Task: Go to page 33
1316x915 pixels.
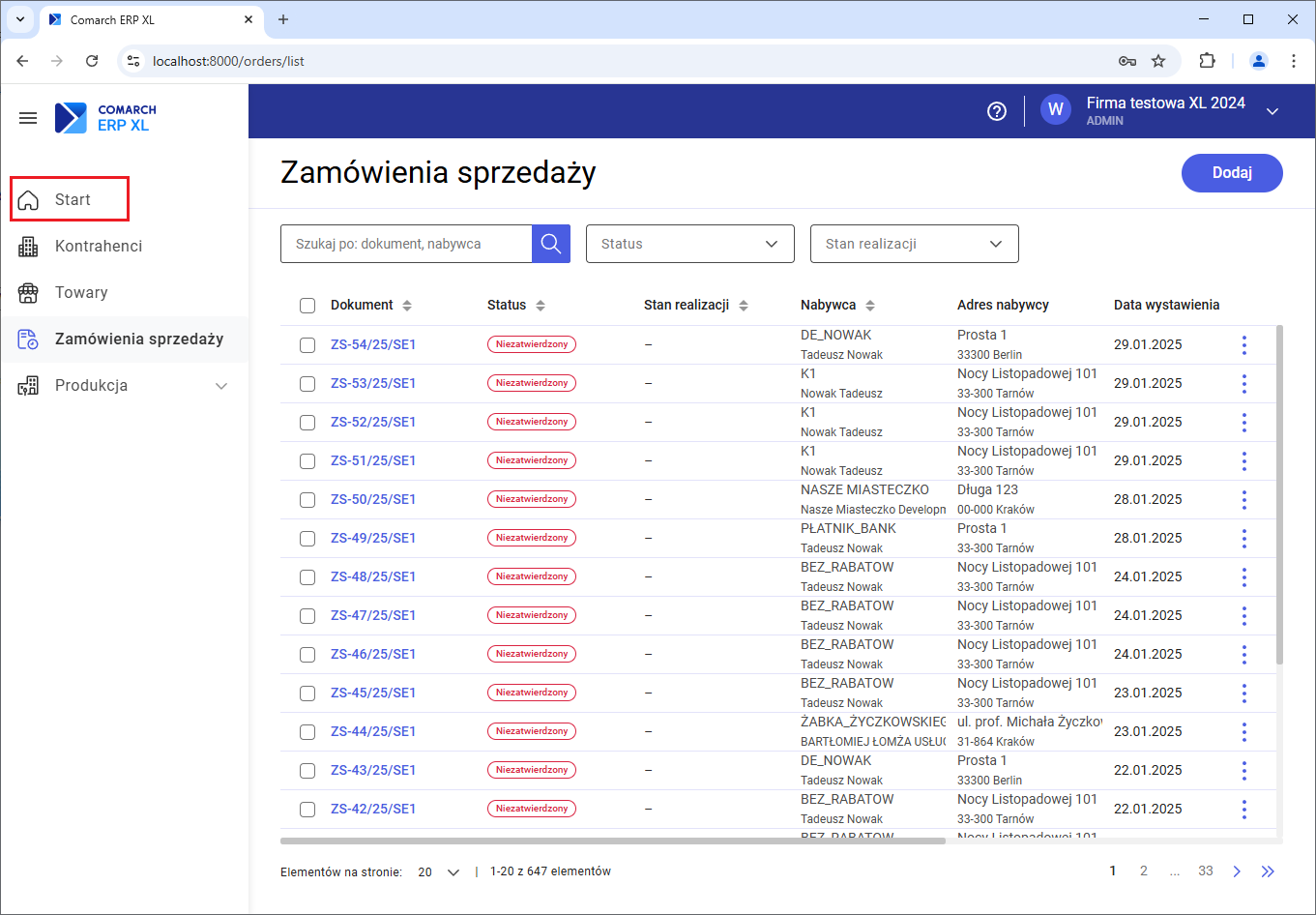Action: pyautogui.click(x=1206, y=871)
